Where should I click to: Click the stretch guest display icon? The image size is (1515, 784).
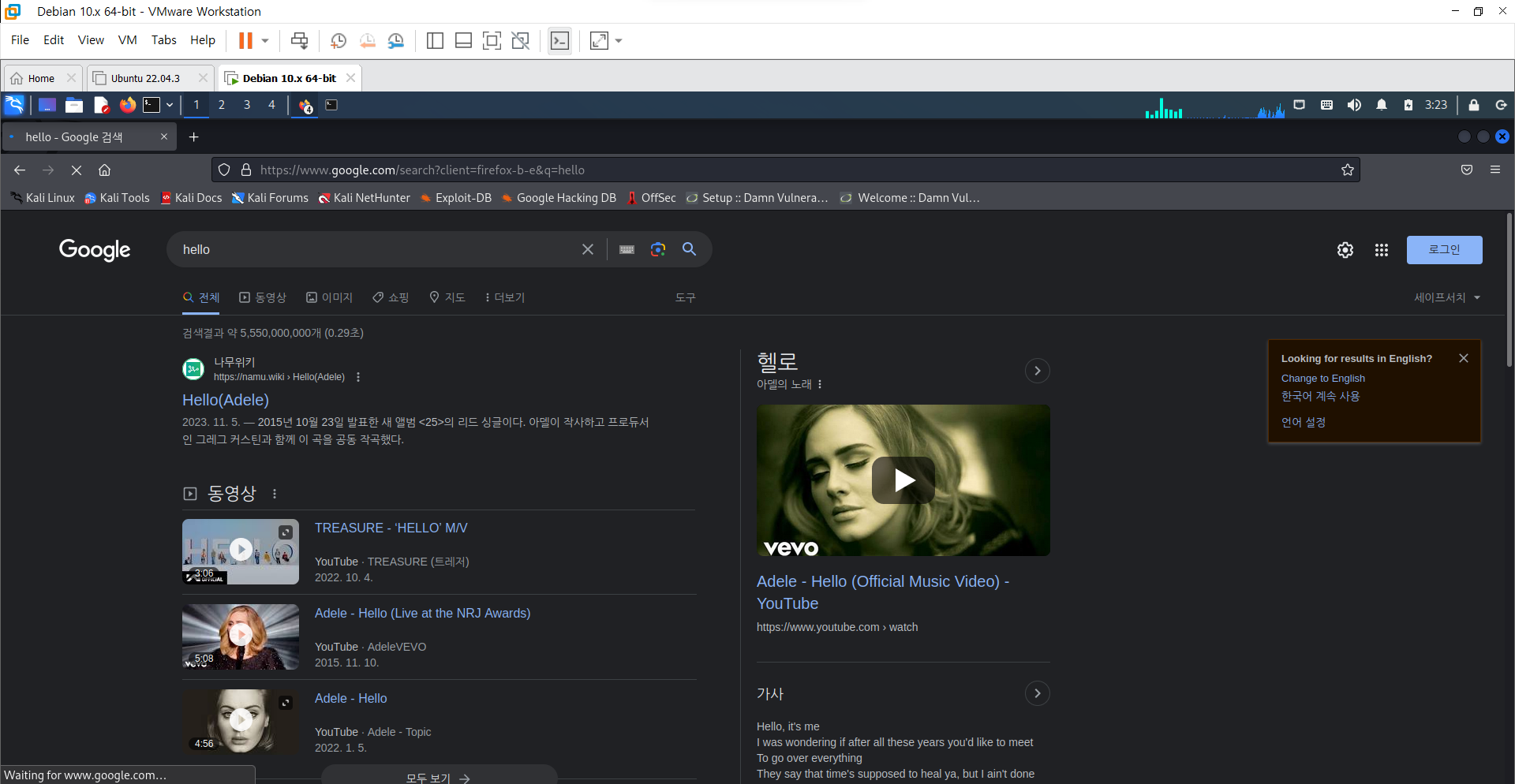600,40
